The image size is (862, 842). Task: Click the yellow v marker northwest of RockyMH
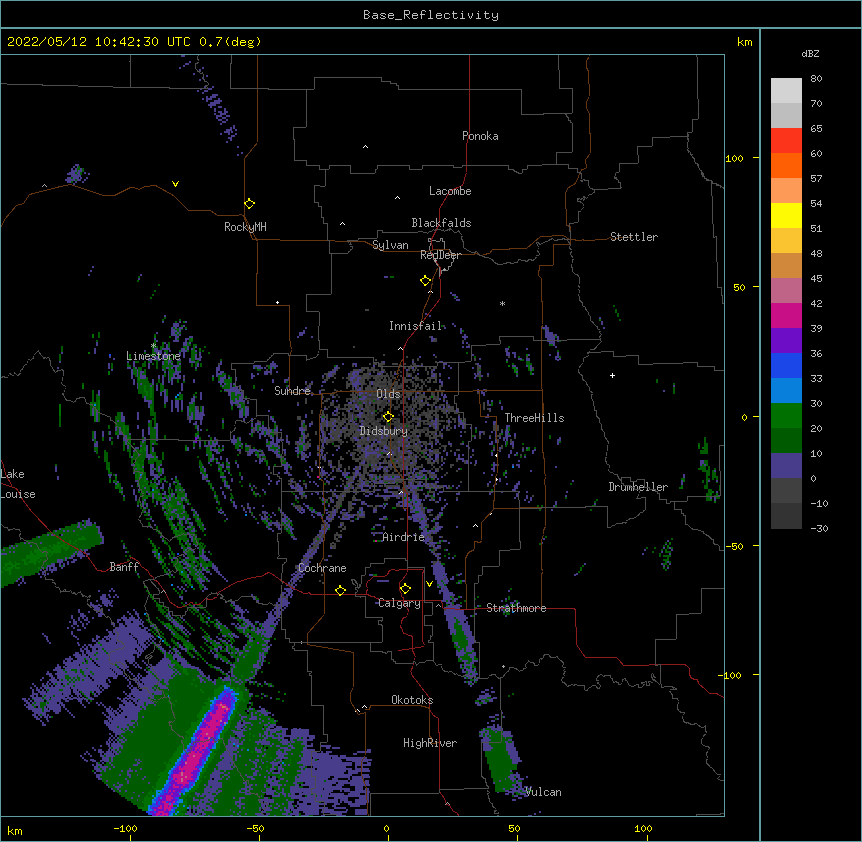click(x=175, y=184)
